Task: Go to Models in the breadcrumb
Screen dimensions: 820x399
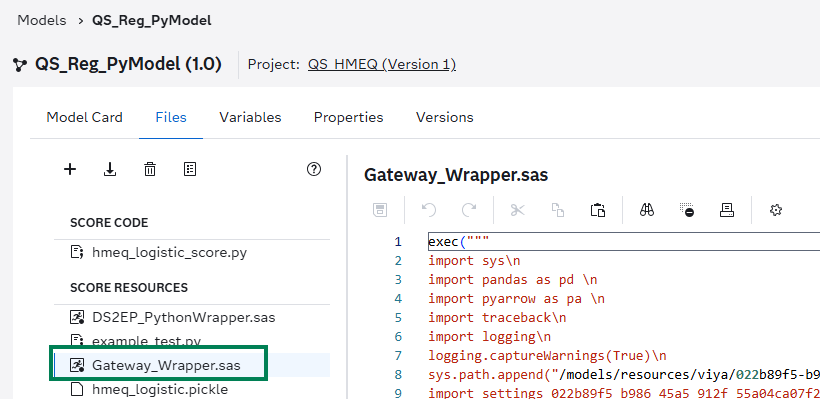Action: tap(42, 21)
